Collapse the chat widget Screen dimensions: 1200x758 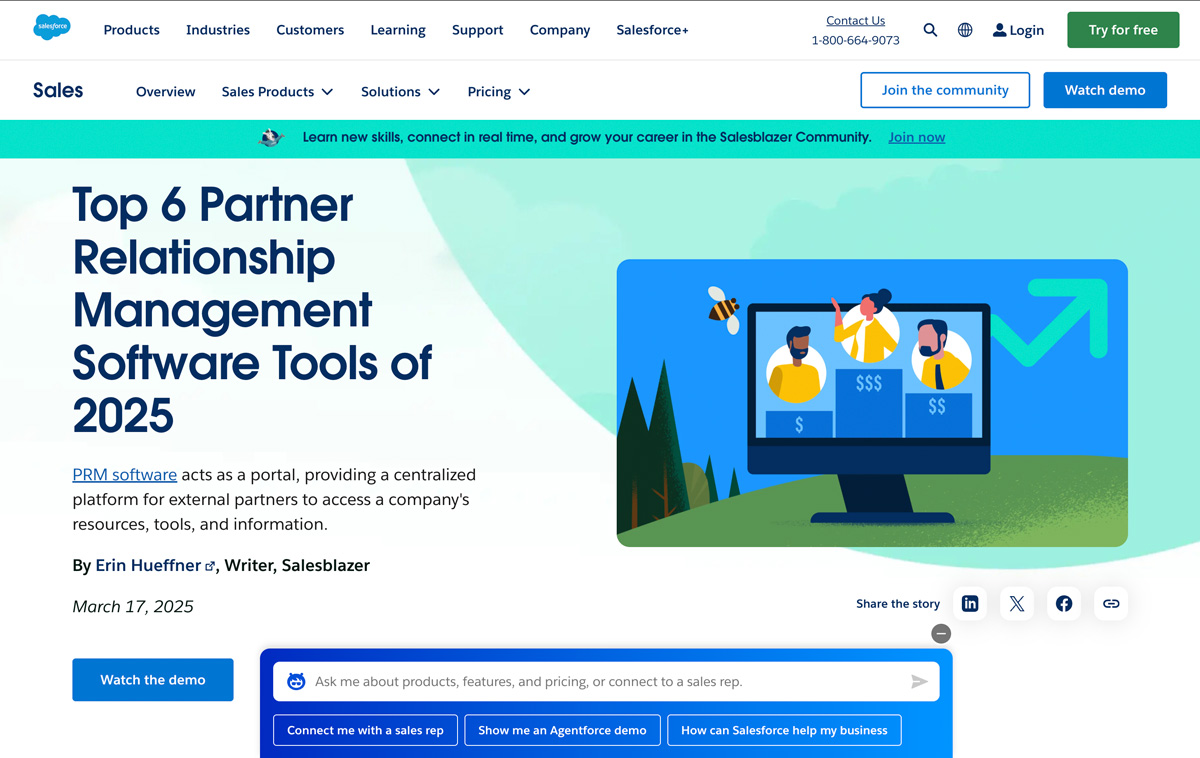(x=940, y=633)
